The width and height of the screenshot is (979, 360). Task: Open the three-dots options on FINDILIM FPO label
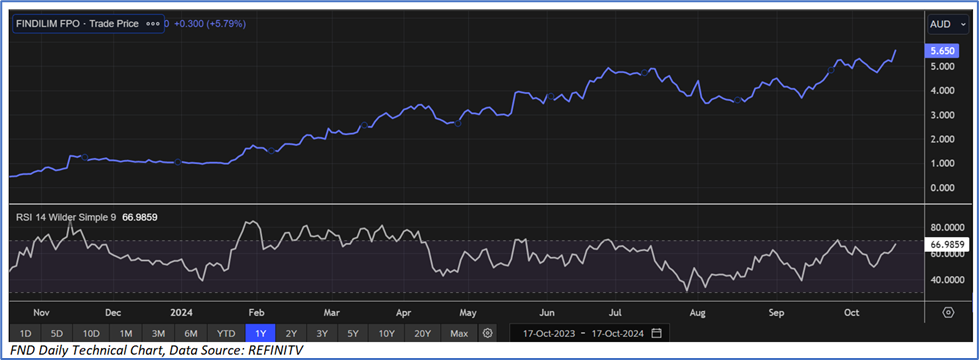(152, 24)
